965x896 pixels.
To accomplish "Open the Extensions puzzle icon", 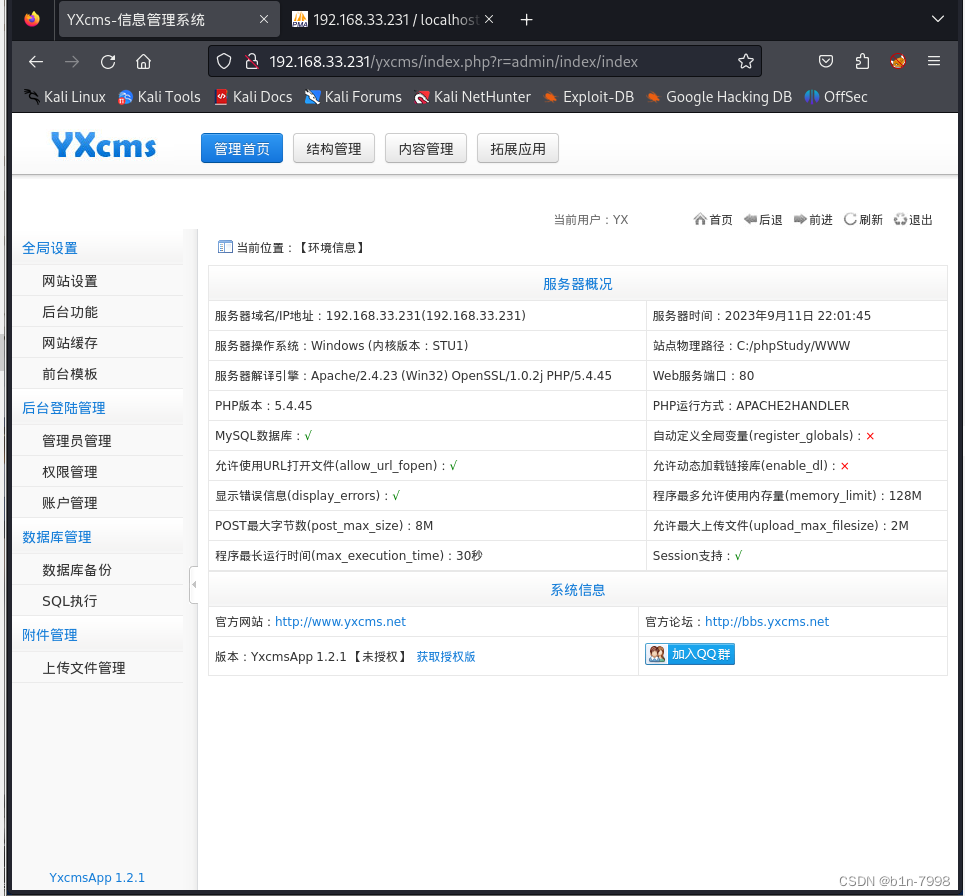I will click(862, 62).
